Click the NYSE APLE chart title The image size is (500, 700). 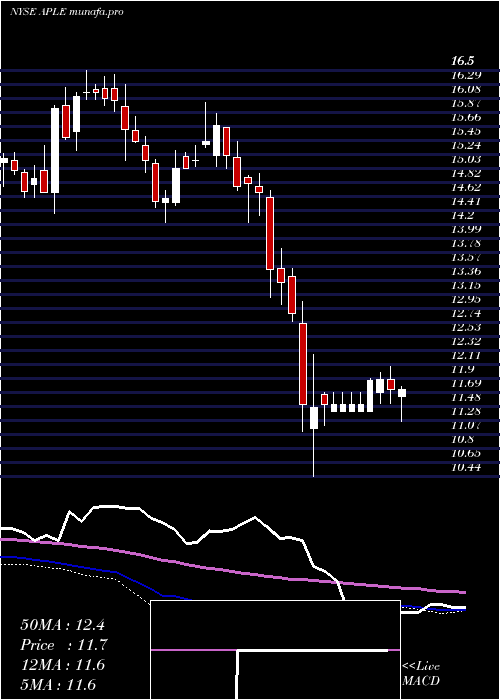coord(66,12)
